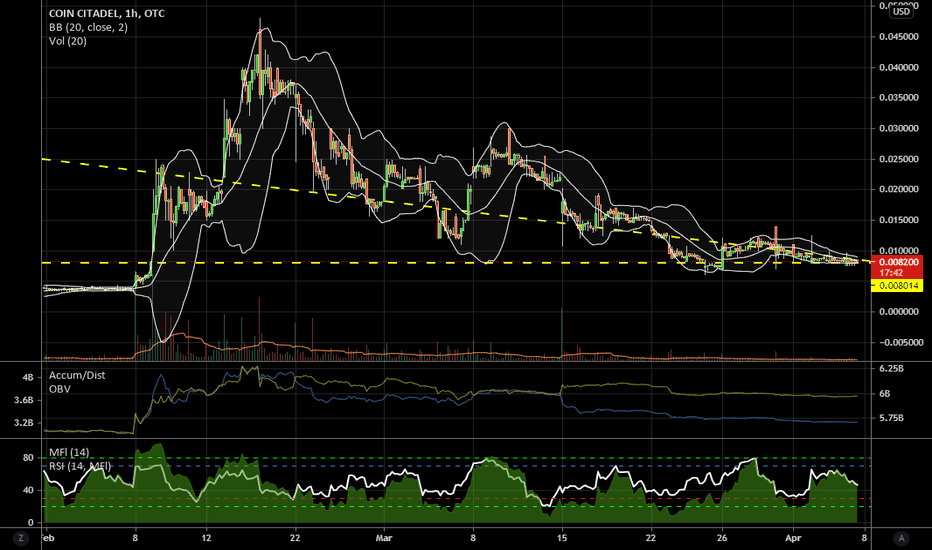Click the Vol (20) indicator label
Image resolution: width=932 pixels, height=550 pixels.
click(68, 41)
